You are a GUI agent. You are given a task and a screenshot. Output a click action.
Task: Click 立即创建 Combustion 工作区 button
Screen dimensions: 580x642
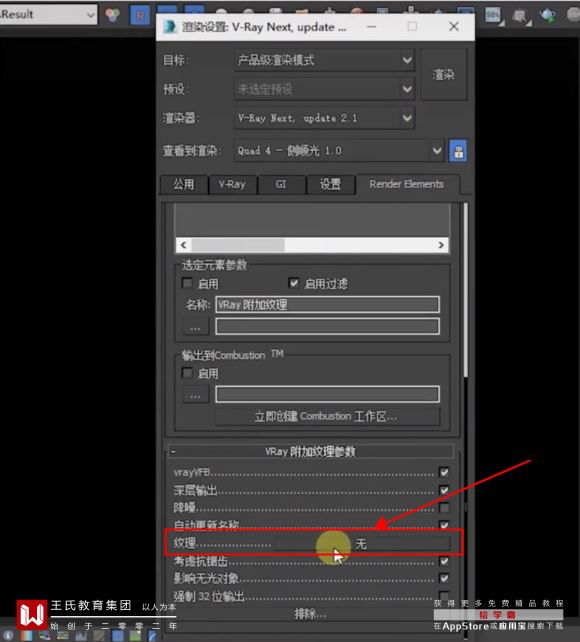(327, 417)
